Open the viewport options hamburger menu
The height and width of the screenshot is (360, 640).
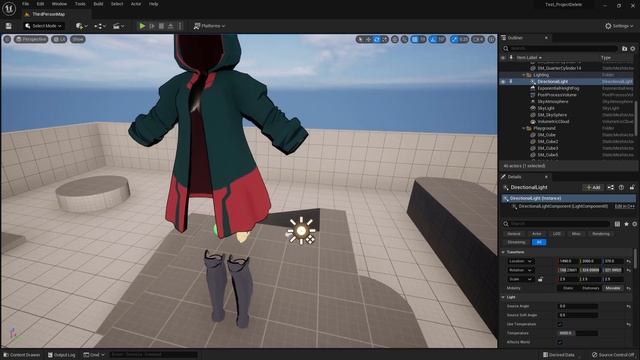coord(7,39)
